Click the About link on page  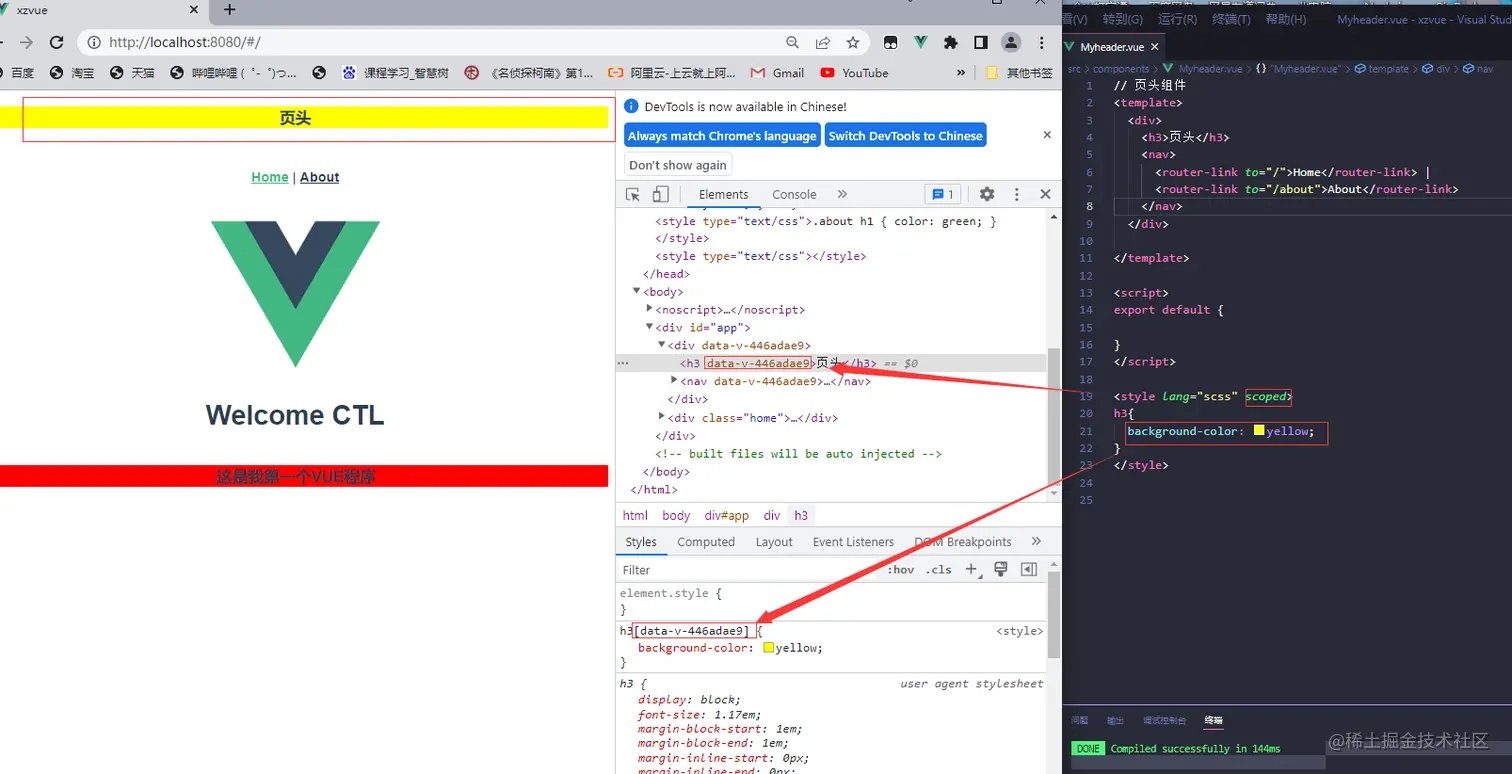click(x=320, y=177)
